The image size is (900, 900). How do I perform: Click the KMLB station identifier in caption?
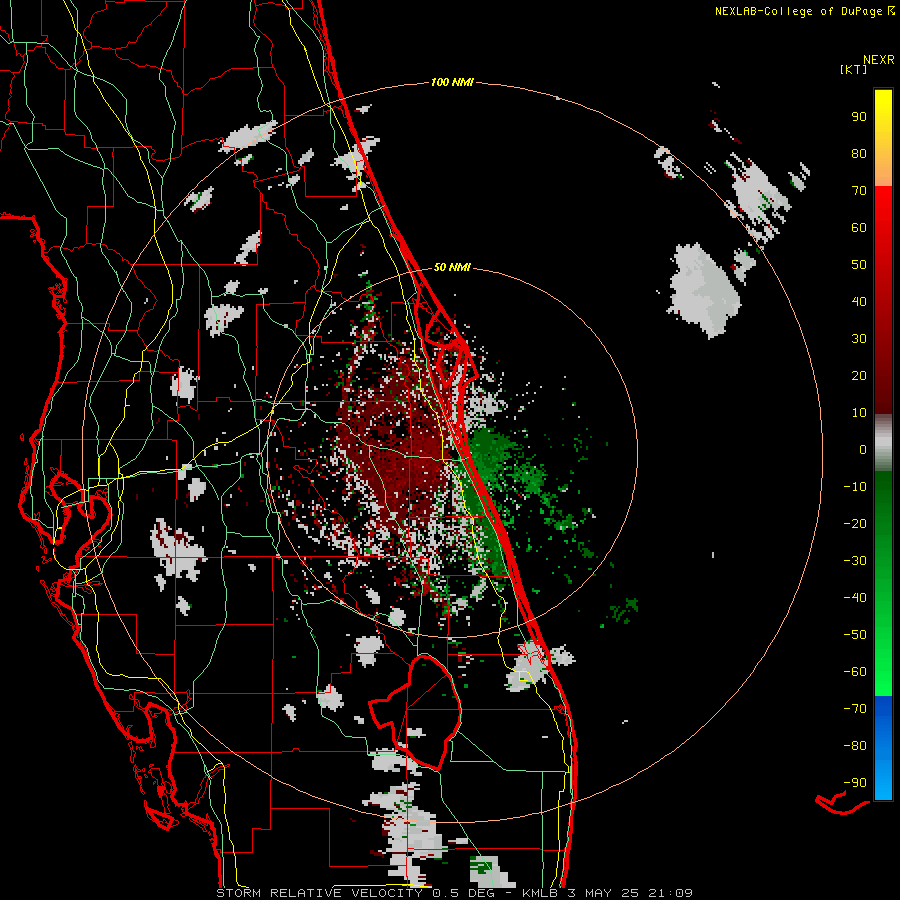(540, 893)
